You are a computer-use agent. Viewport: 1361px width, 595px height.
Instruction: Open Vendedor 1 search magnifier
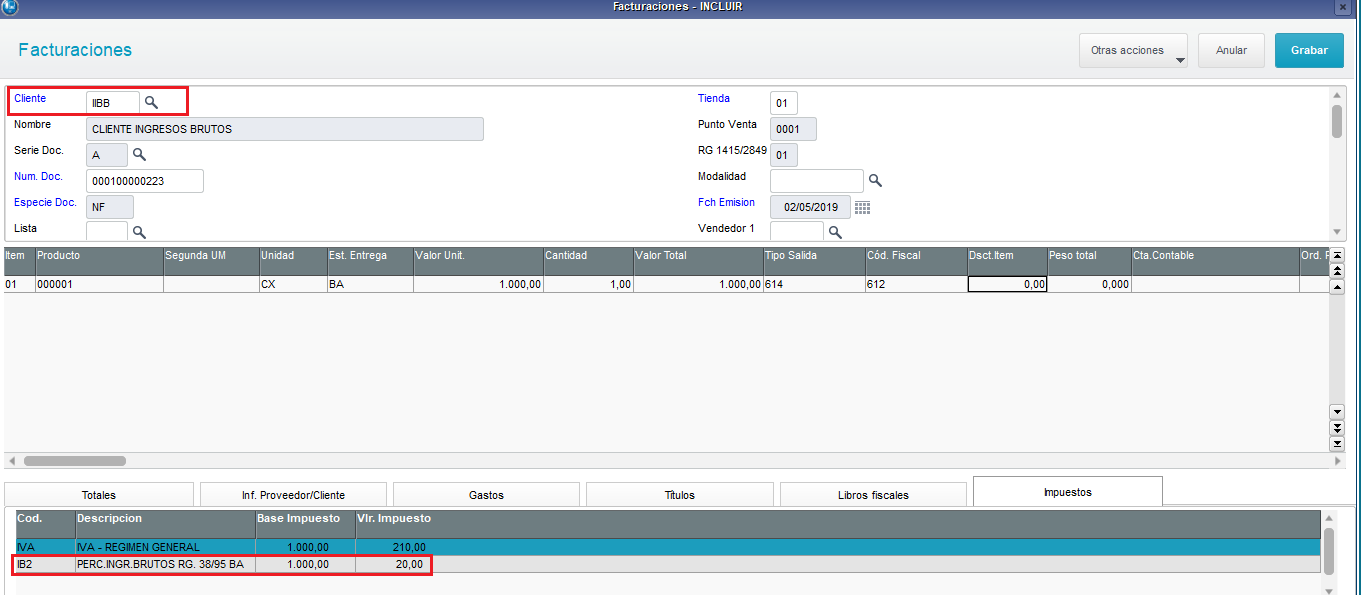[x=835, y=231]
